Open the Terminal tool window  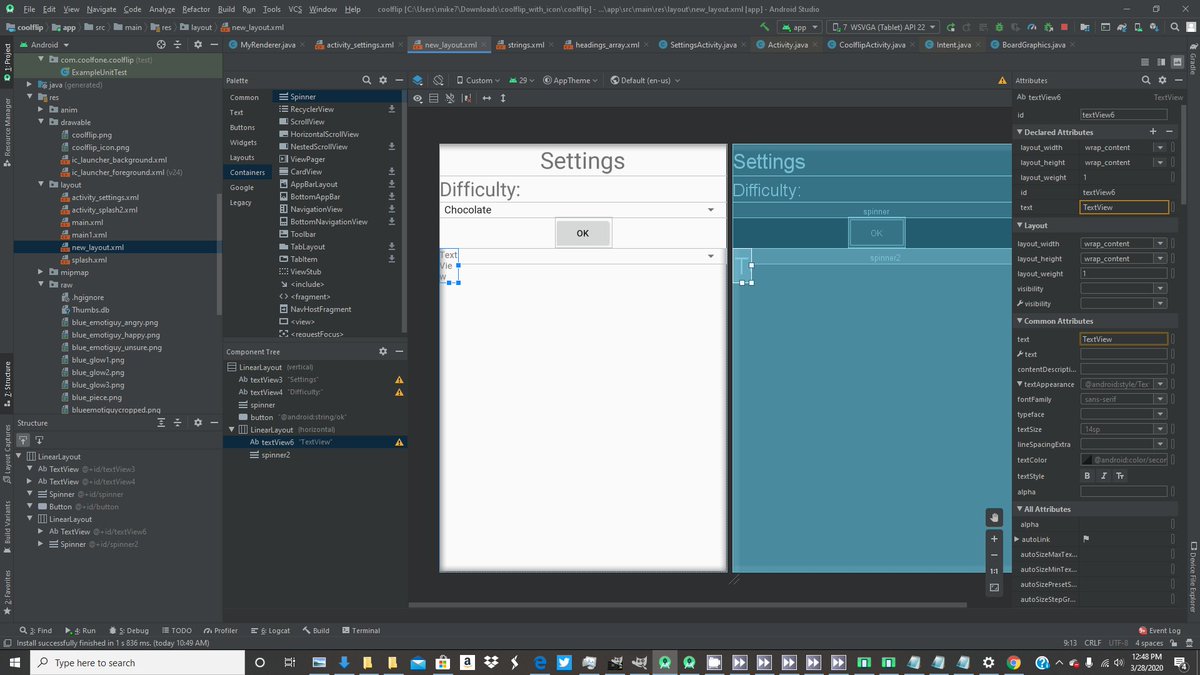pos(360,631)
